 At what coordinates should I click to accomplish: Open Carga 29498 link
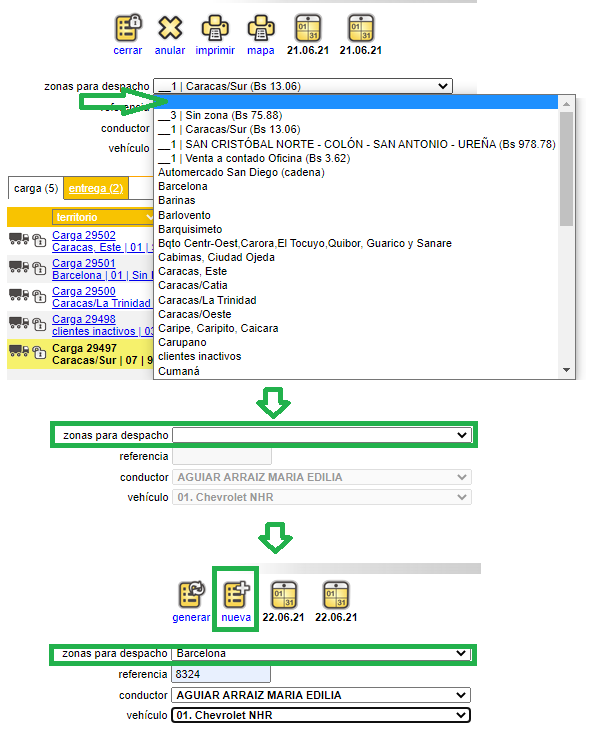click(x=84, y=319)
